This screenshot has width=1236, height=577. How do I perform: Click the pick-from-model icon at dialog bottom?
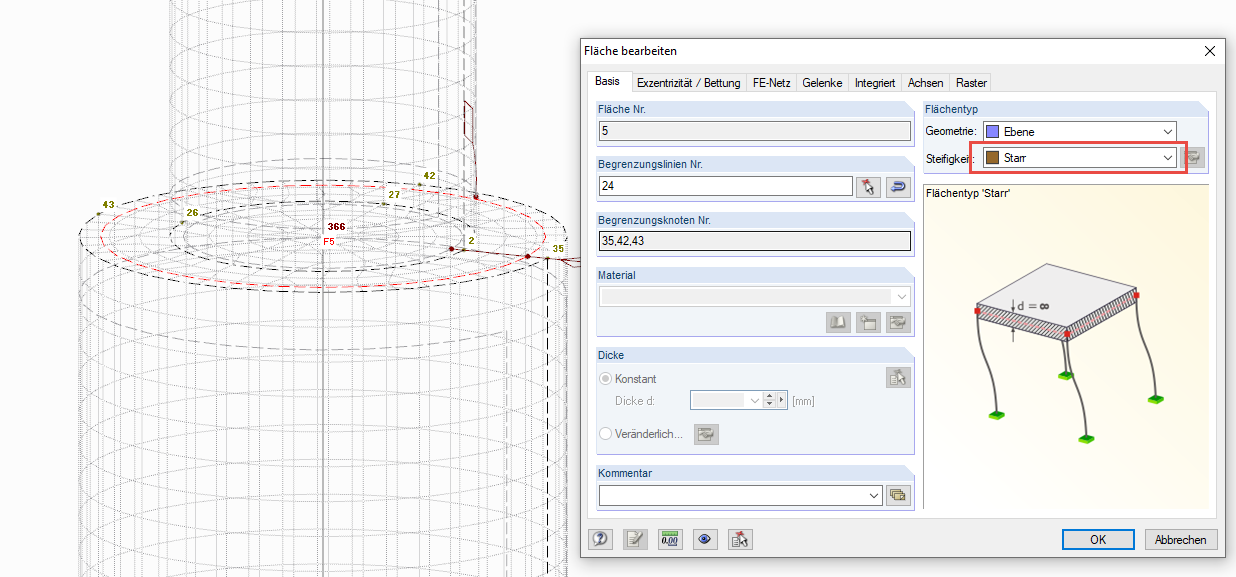(740, 539)
